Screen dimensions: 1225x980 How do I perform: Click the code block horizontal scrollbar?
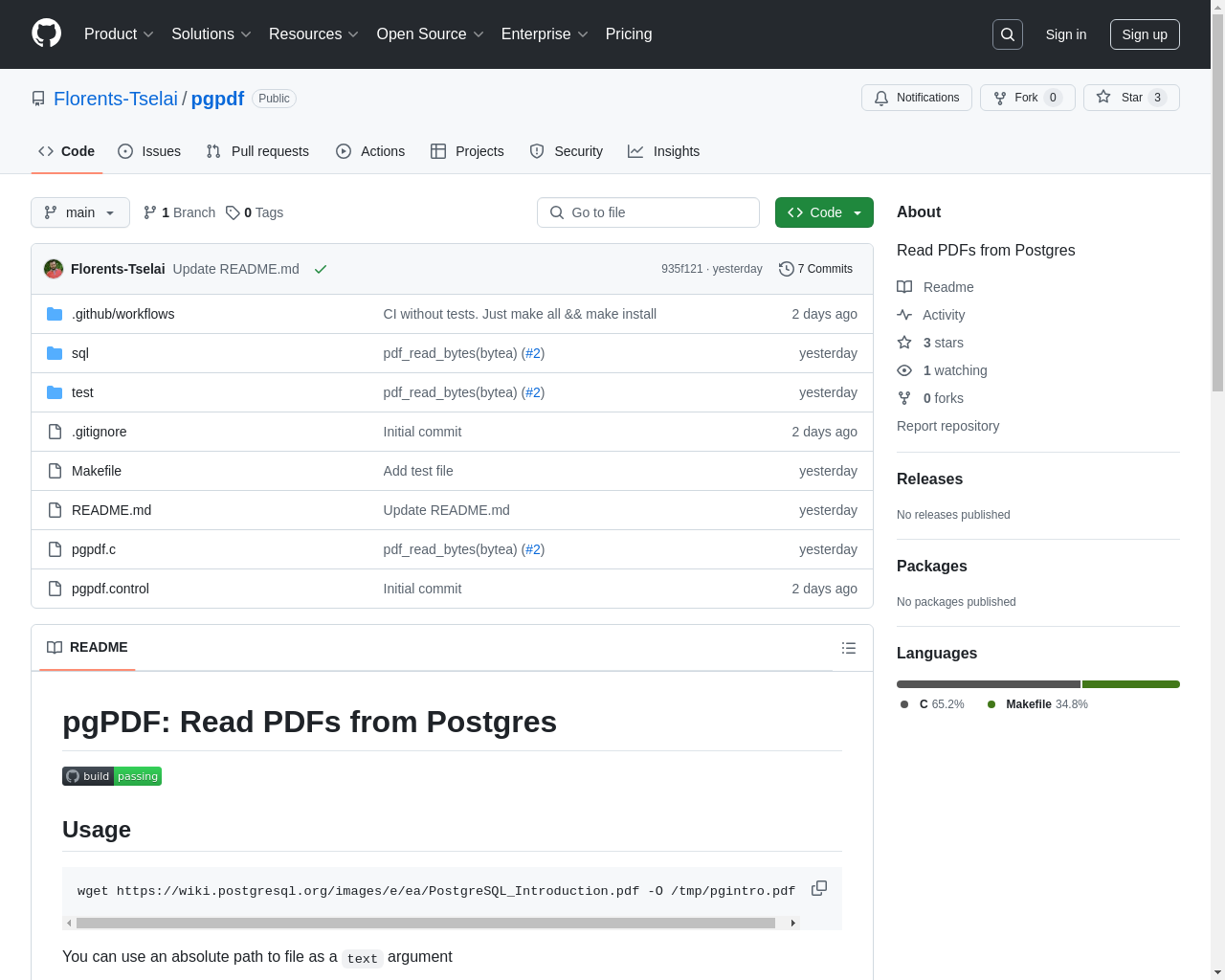[x=426, y=923]
